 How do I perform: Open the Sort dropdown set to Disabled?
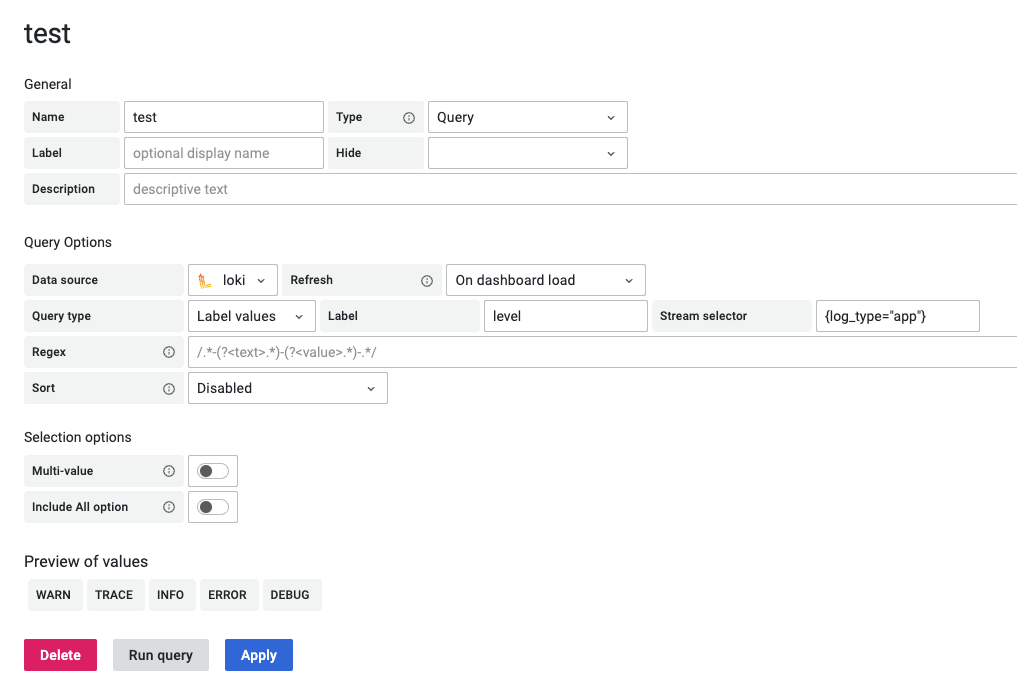pos(287,388)
